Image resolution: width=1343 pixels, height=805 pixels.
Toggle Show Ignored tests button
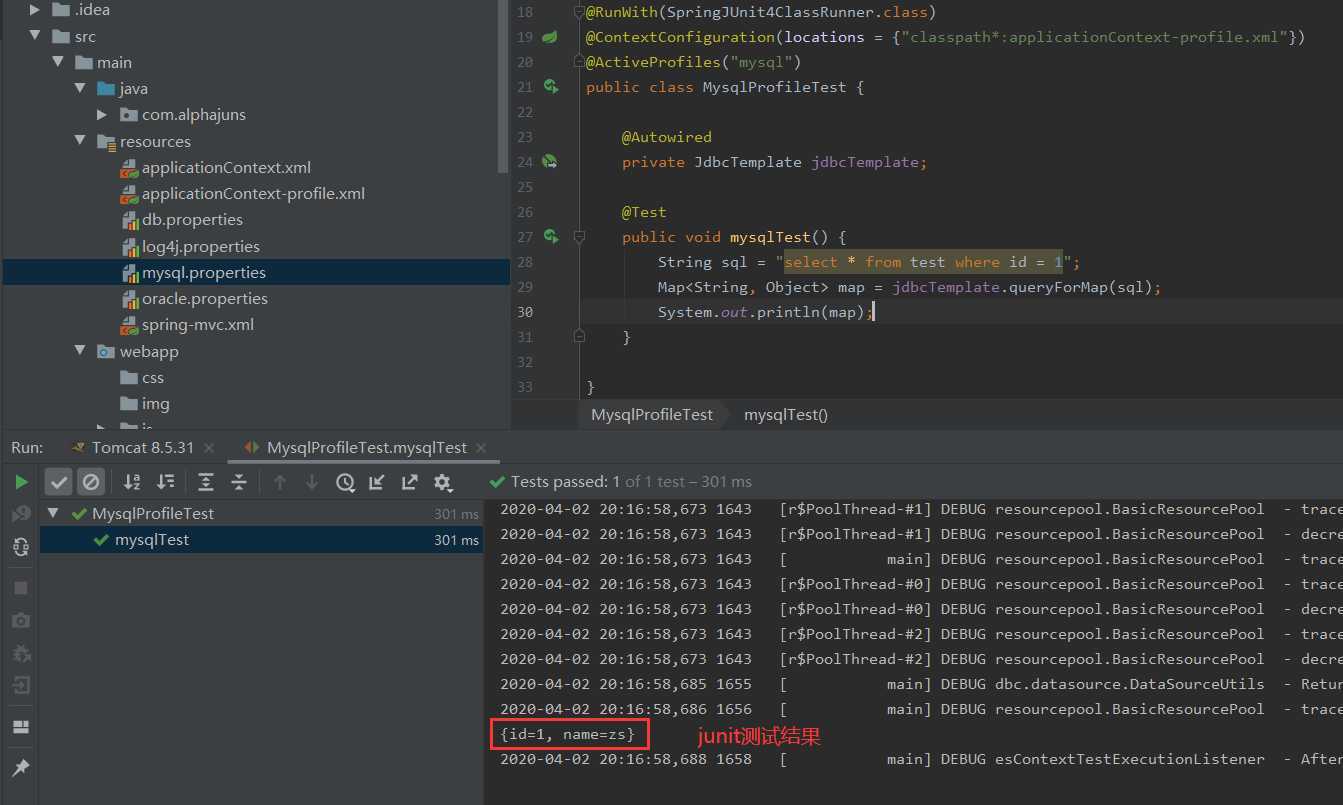pyautogui.click(x=91, y=482)
